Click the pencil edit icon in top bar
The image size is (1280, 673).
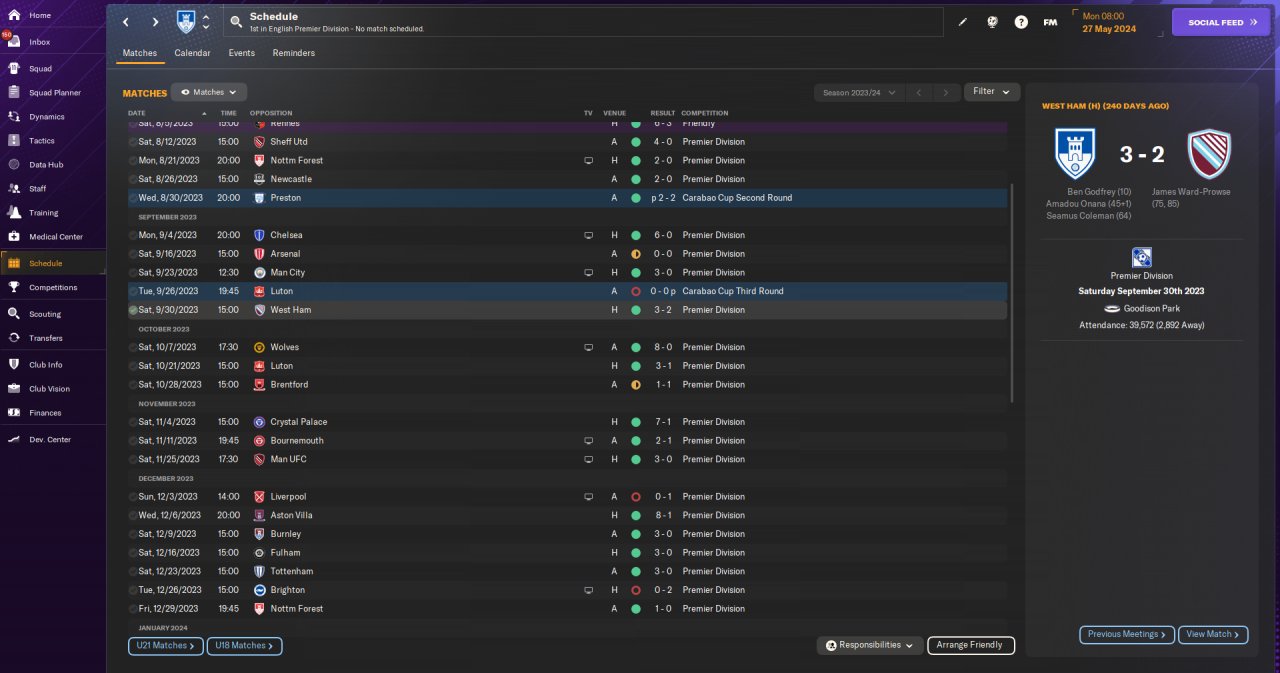point(963,21)
